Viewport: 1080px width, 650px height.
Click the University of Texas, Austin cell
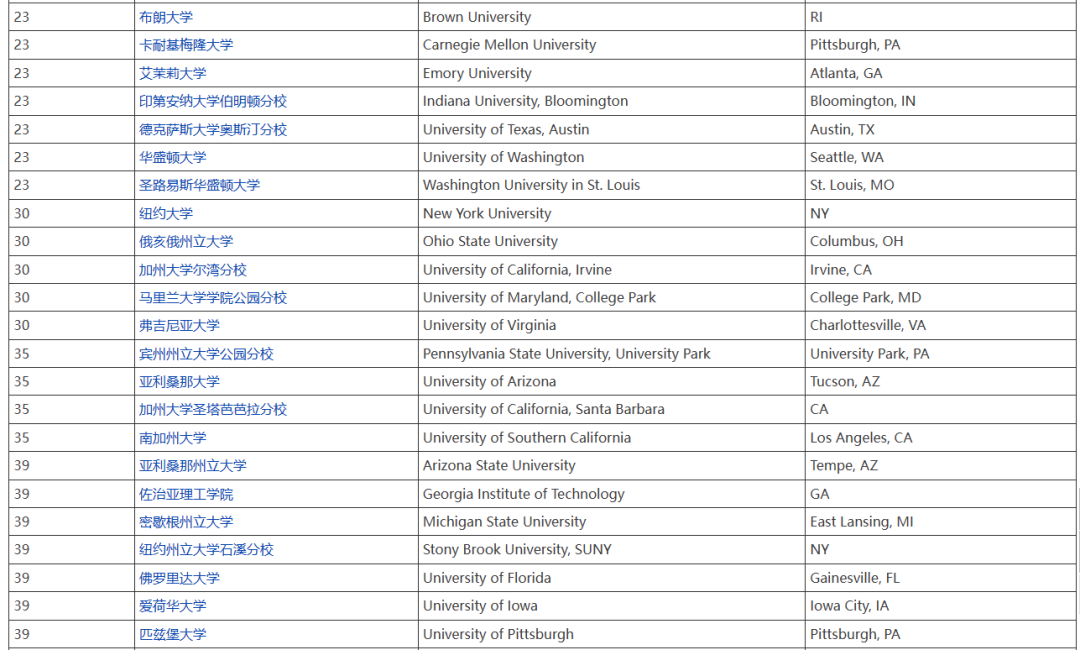(x=612, y=129)
